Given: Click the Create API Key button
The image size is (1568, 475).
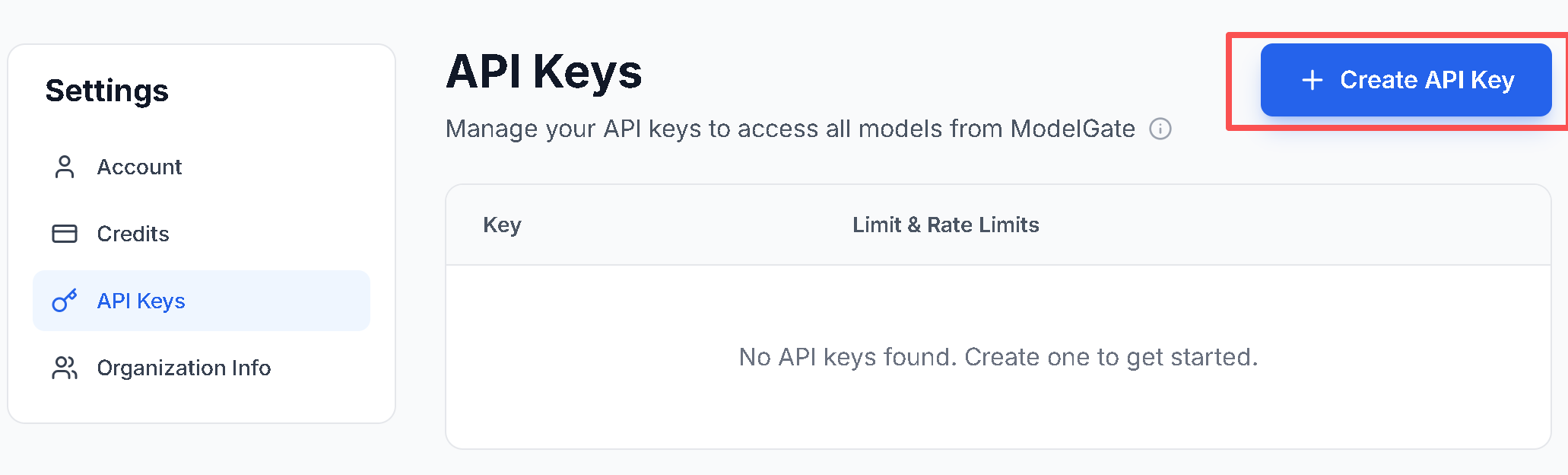Looking at the screenshot, I should click(x=1405, y=79).
